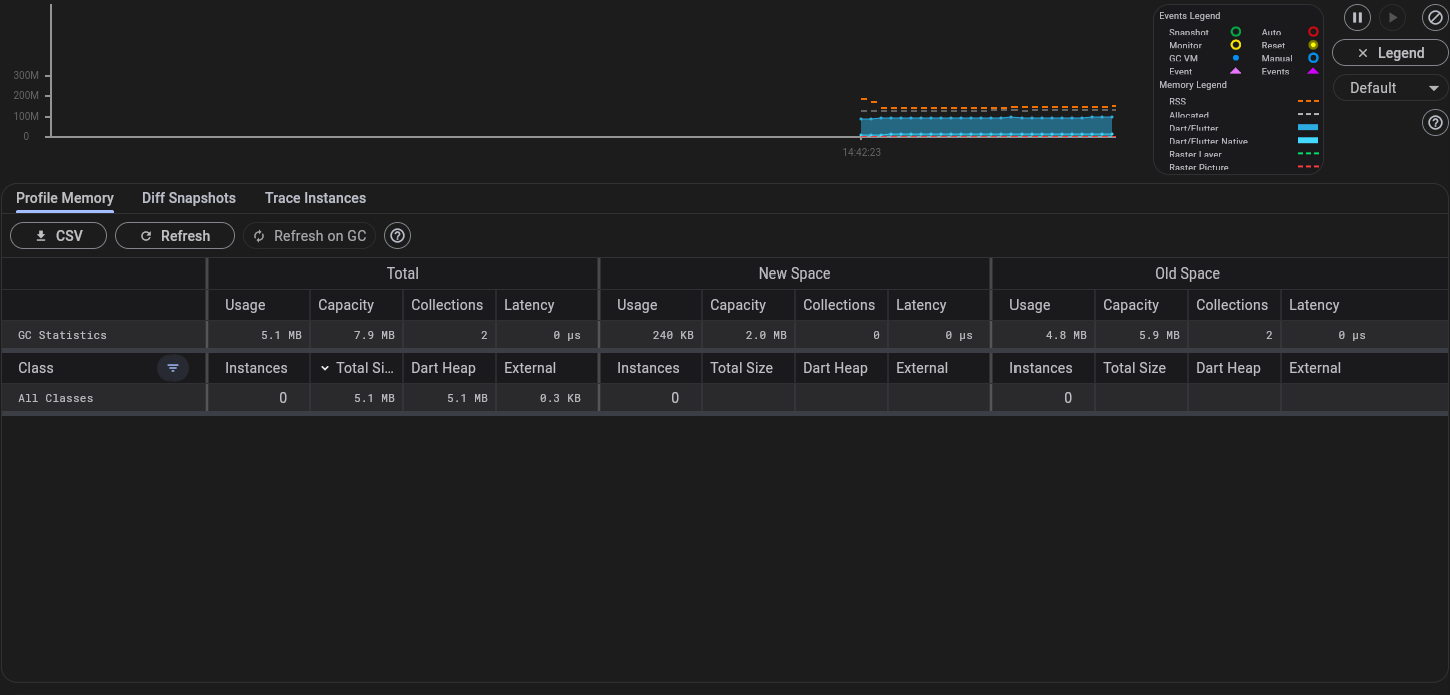The height and width of the screenshot is (695, 1450).
Task: Pause the memory chart recording
Action: click(x=1357, y=17)
